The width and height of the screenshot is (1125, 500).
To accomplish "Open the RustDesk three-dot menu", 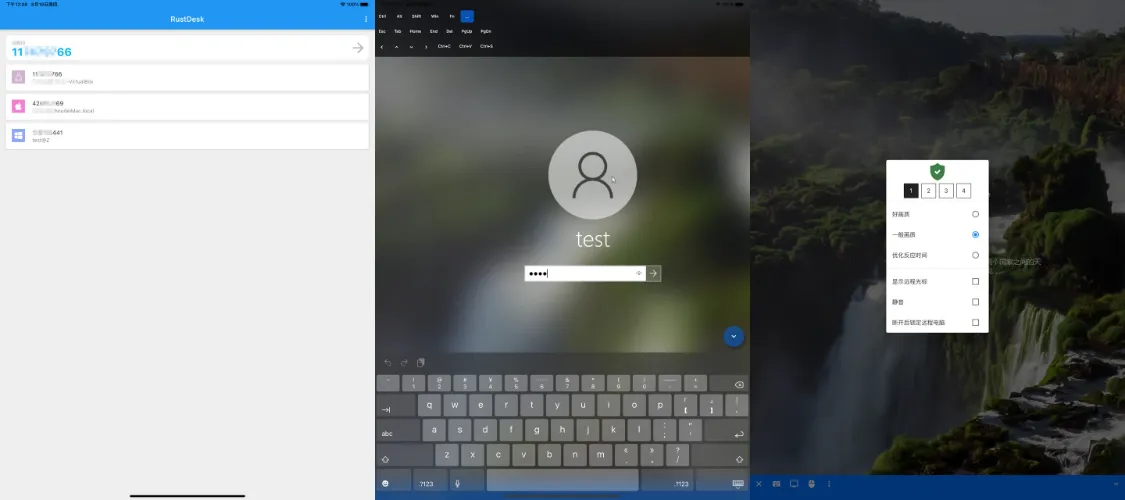I will pos(366,19).
